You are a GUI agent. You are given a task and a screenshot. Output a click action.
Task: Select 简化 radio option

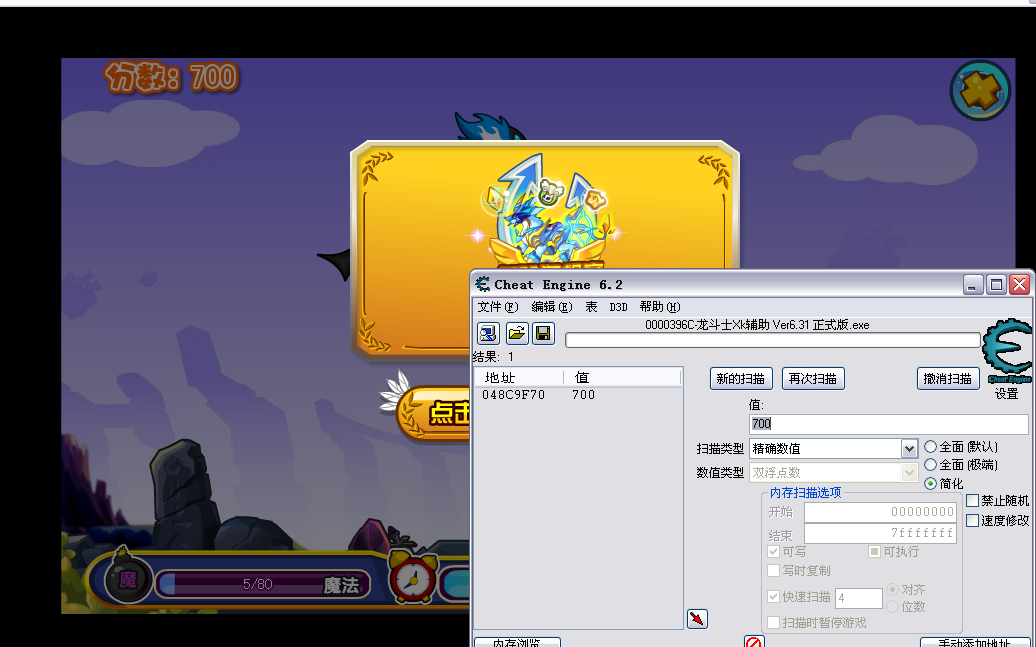tap(930, 483)
